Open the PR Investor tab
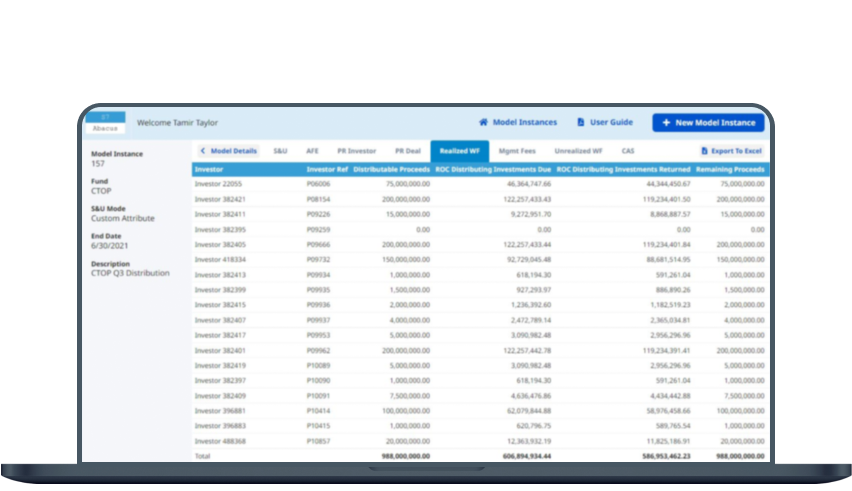Viewport: 852px width, 491px height. tap(356, 151)
